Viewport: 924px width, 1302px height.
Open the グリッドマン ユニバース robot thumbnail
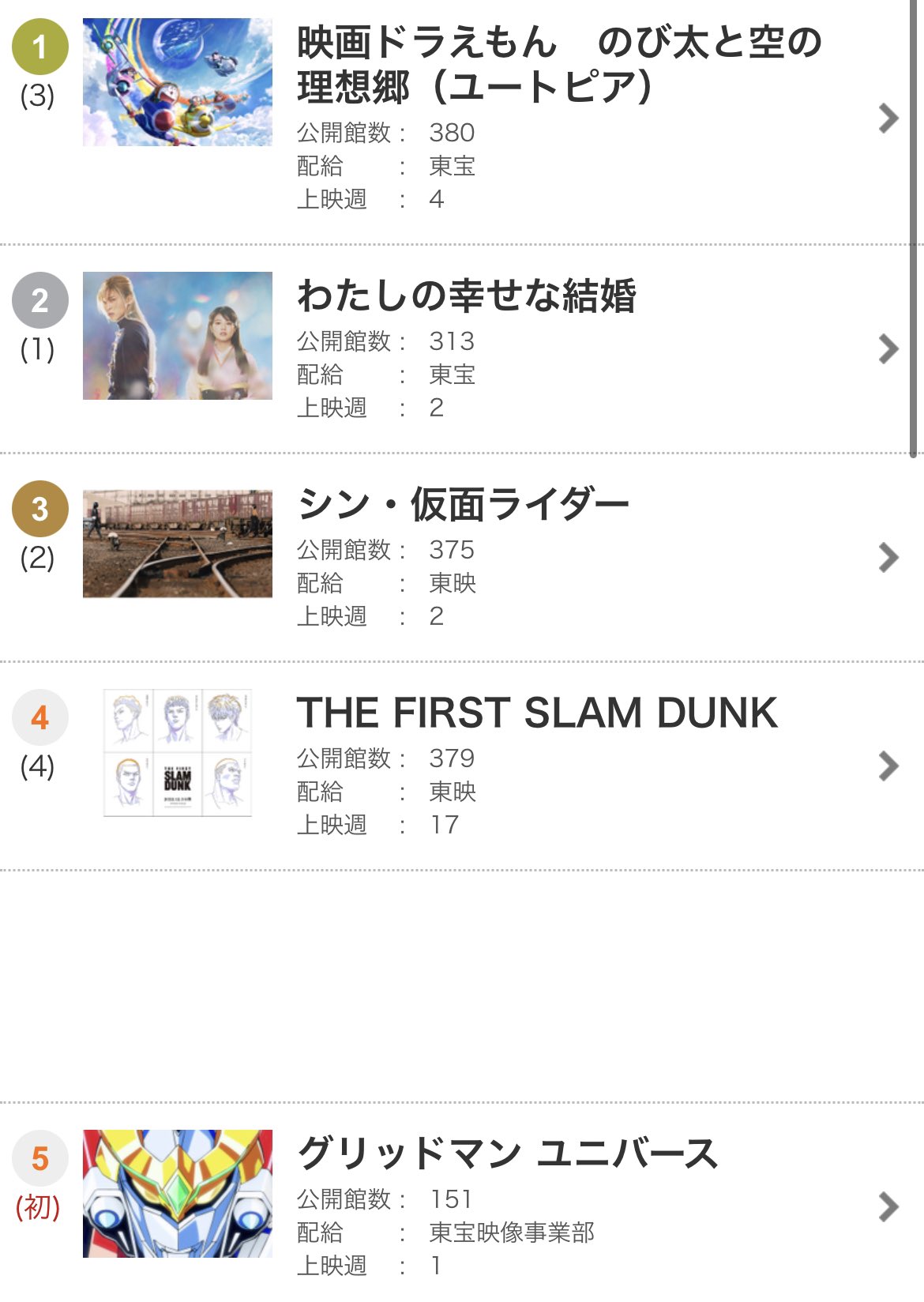point(178,1193)
